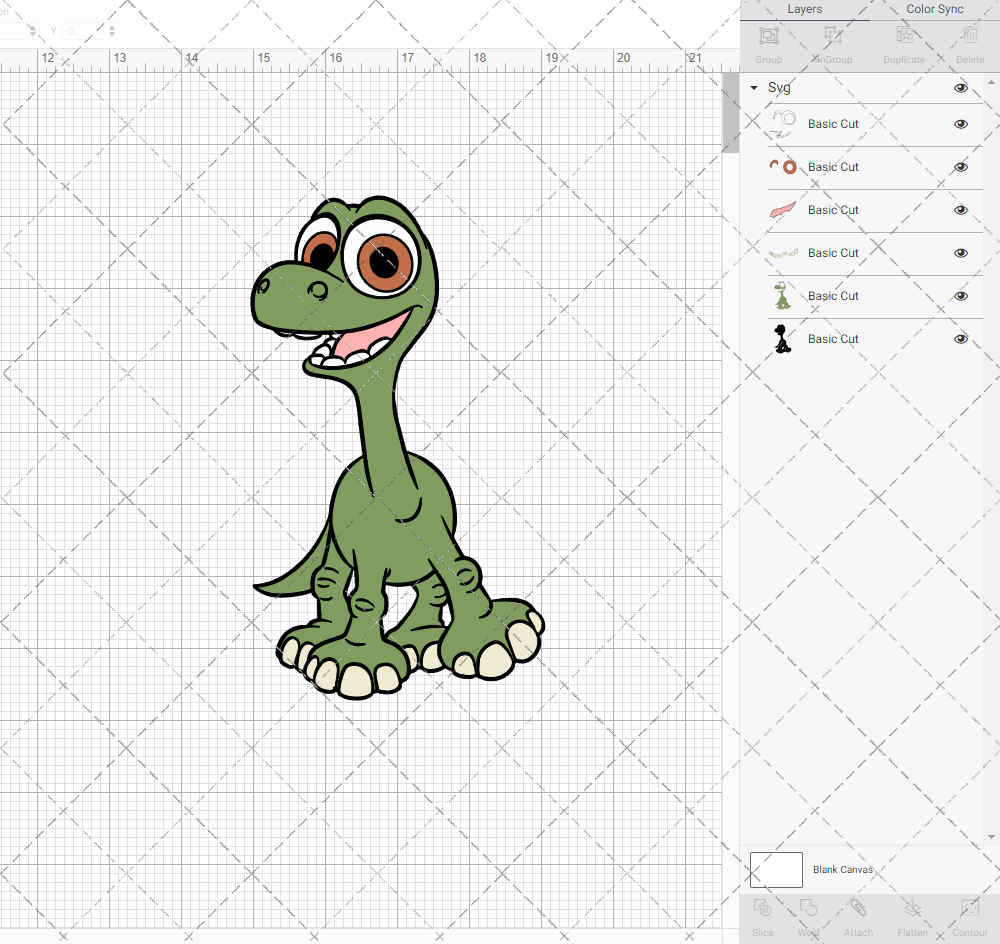This screenshot has height=944, width=1000.
Task: Hide the black silhouette Basic Cut layer
Action: (961, 339)
